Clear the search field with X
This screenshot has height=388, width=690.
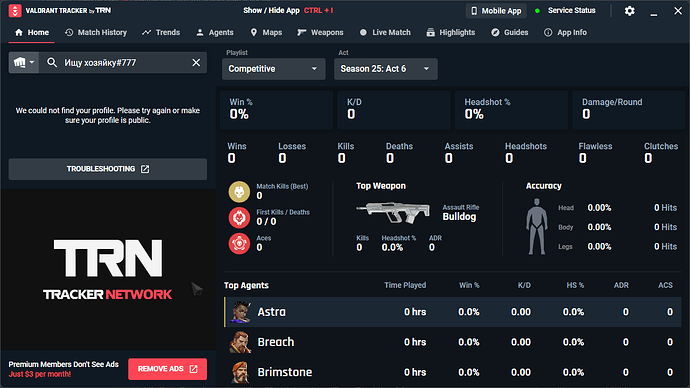[196, 62]
